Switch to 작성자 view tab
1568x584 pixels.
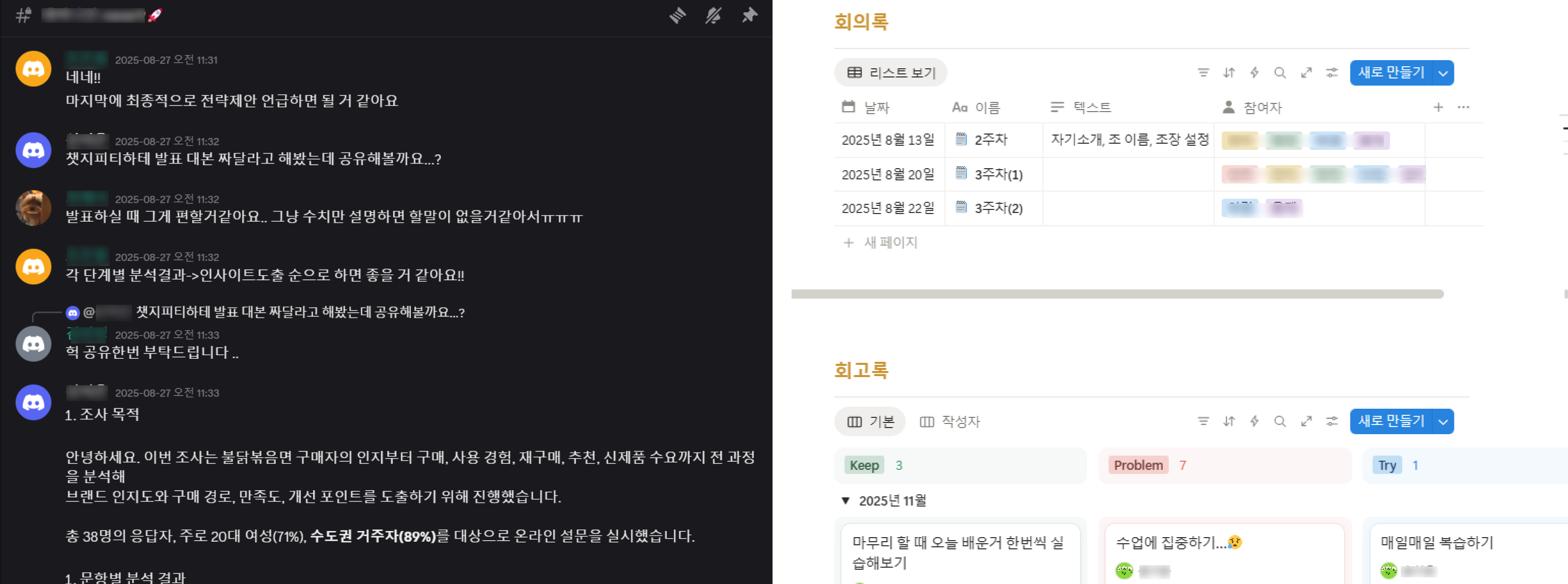950,421
